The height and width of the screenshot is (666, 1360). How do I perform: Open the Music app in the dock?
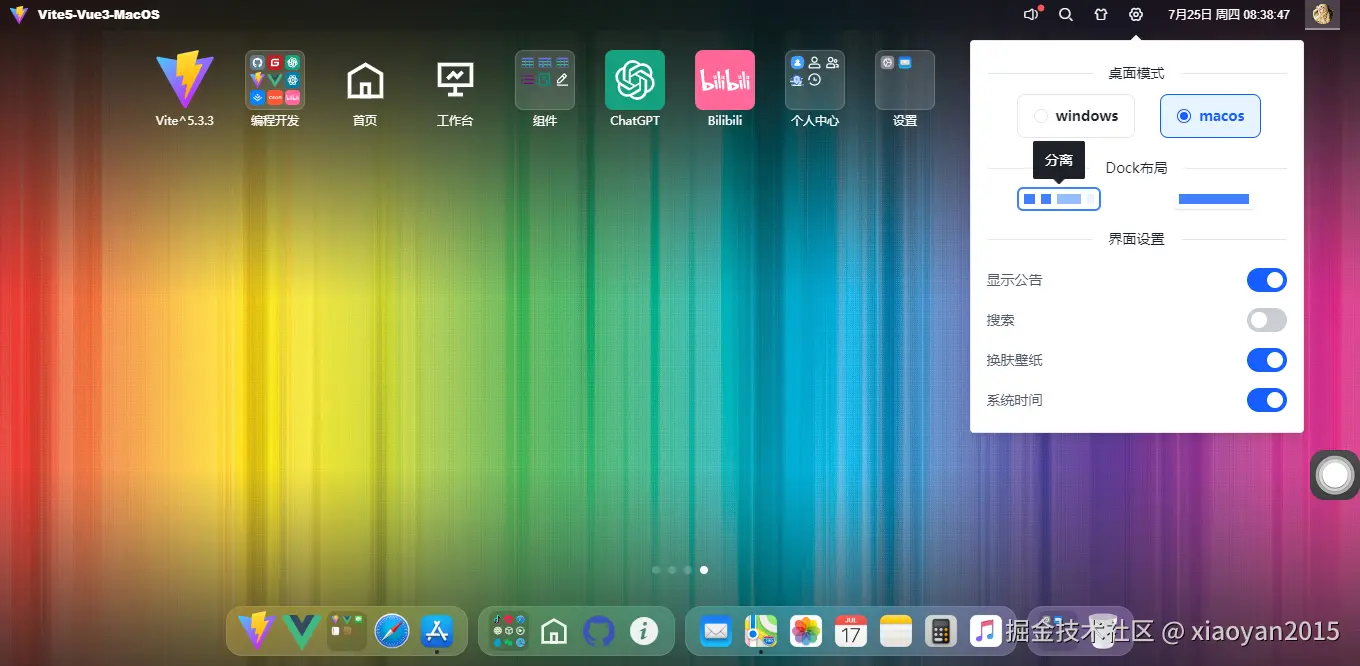tap(985, 631)
